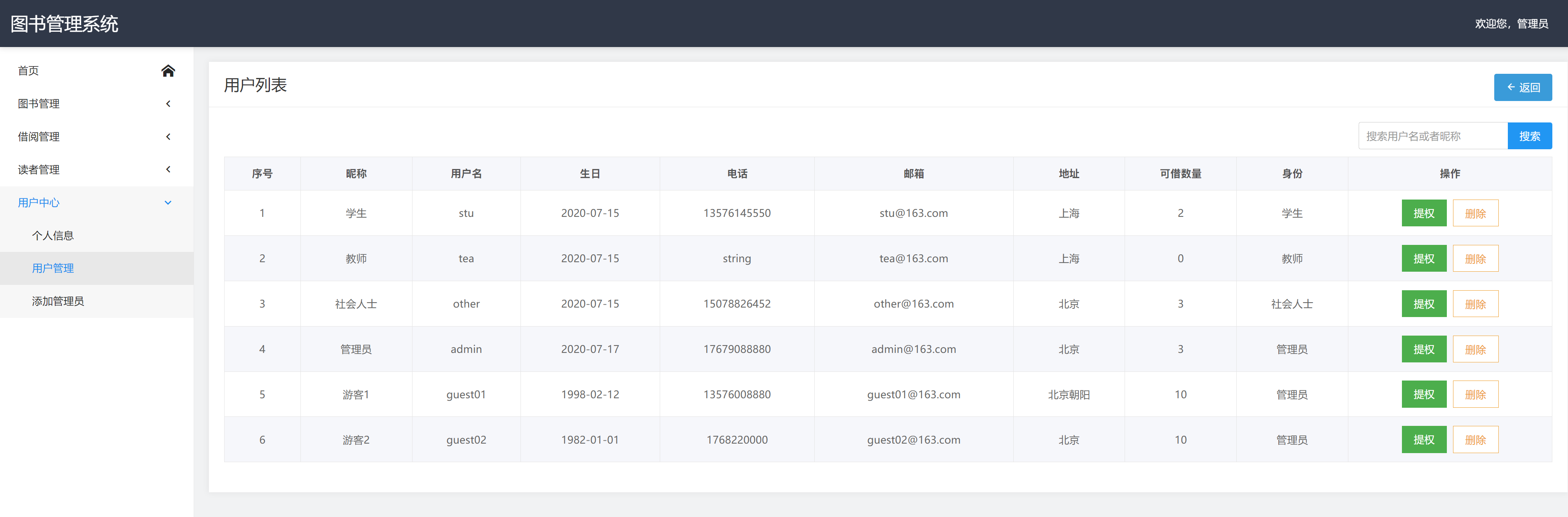Open 借阅管理 in the sidebar
1568x517 pixels.
point(97,136)
